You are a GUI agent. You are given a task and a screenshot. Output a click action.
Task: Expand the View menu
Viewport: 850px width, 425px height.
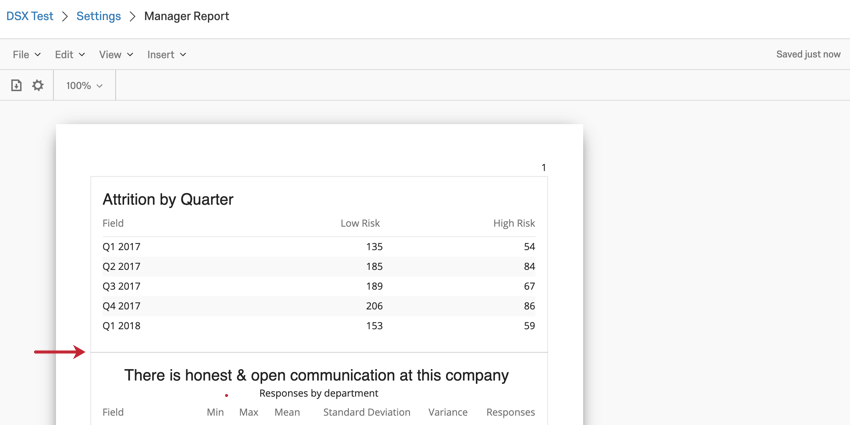pos(115,55)
